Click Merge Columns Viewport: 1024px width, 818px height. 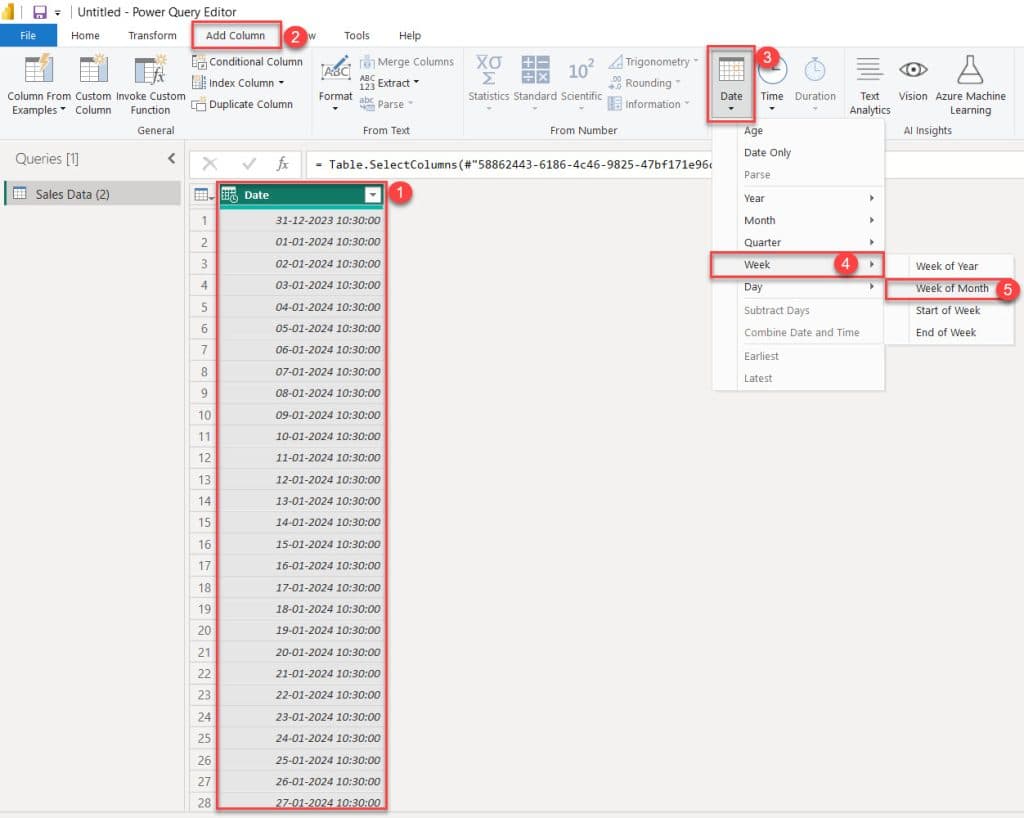407,62
